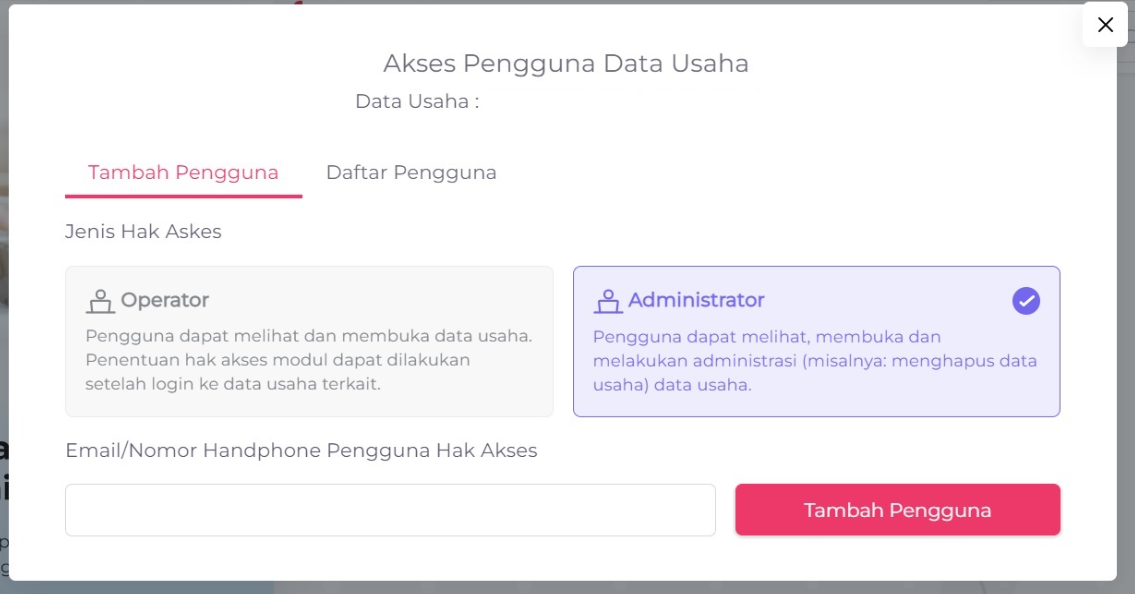The image size is (1135, 594).
Task: Click the Operator user icon
Action: [100, 301]
